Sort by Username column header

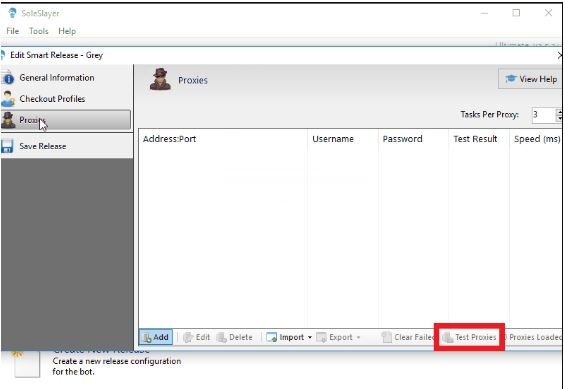342,139
